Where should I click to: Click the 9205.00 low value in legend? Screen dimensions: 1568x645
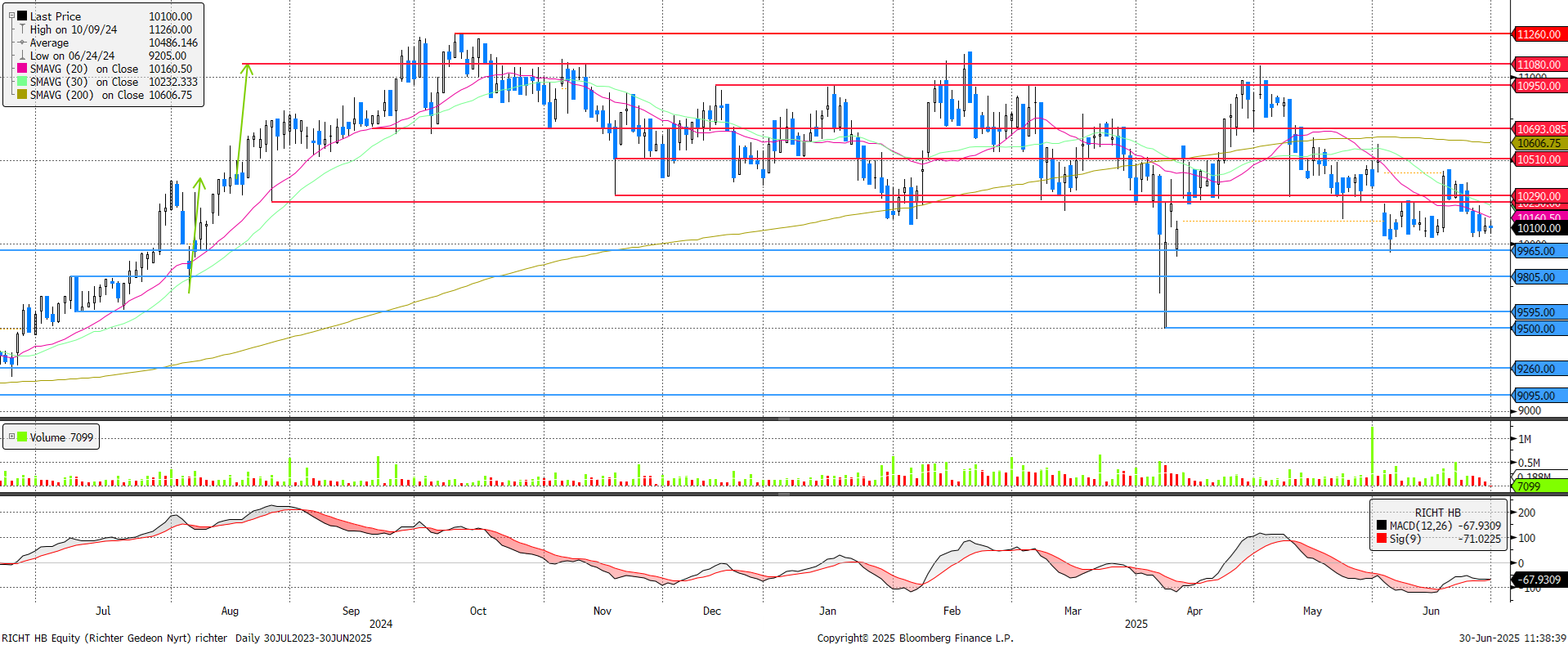point(168,56)
